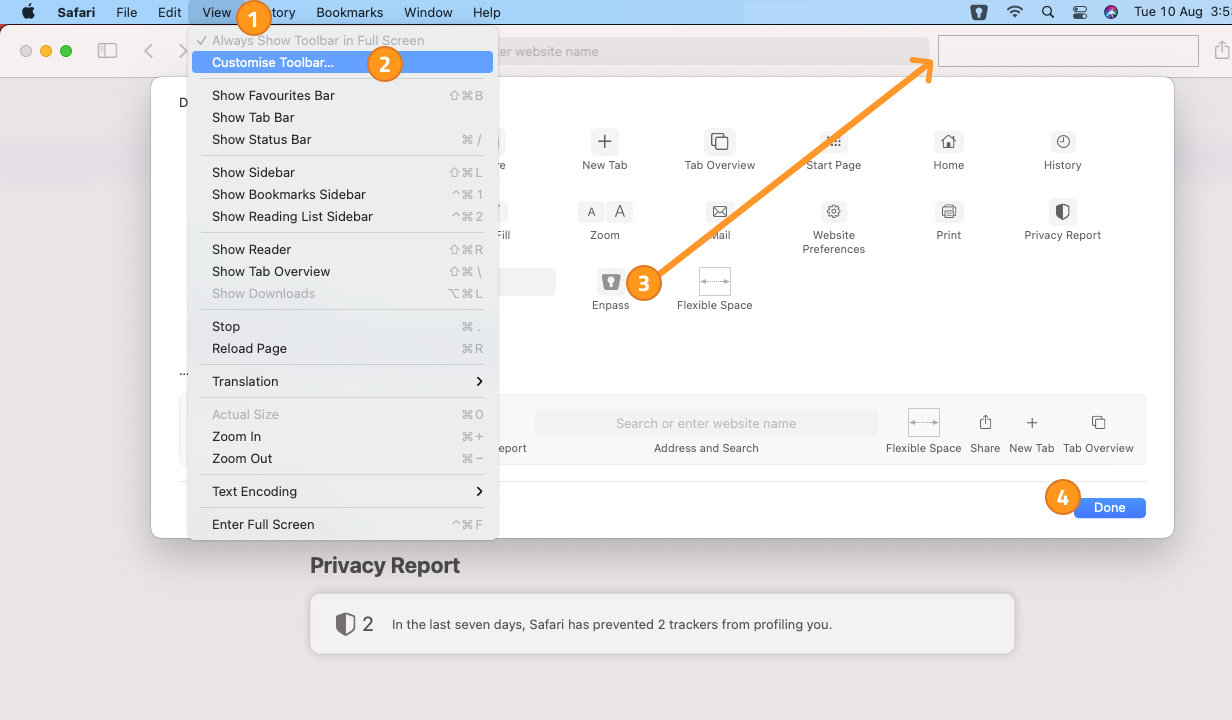The width and height of the screenshot is (1232, 720).
Task: Open the Bookmarks menu
Action: tap(349, 12)
